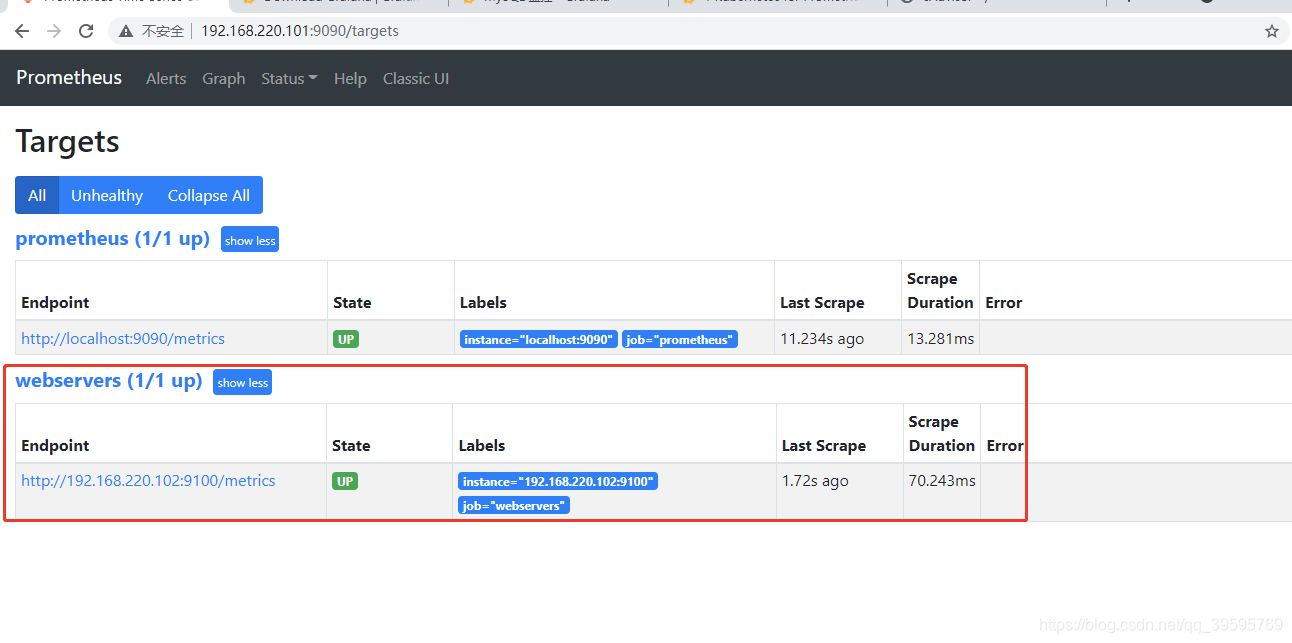Reload the current page

click(86, 31)
